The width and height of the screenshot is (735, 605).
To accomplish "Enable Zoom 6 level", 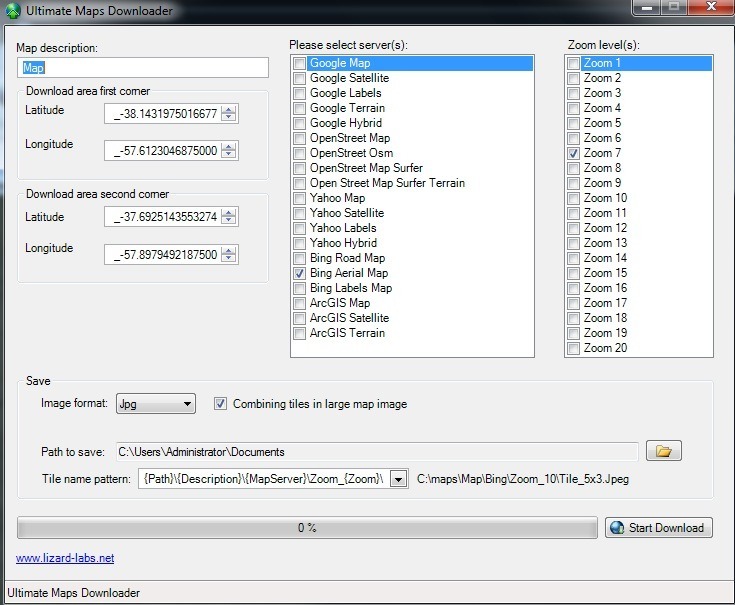I will pyautogui.click(x=573, y=138).
